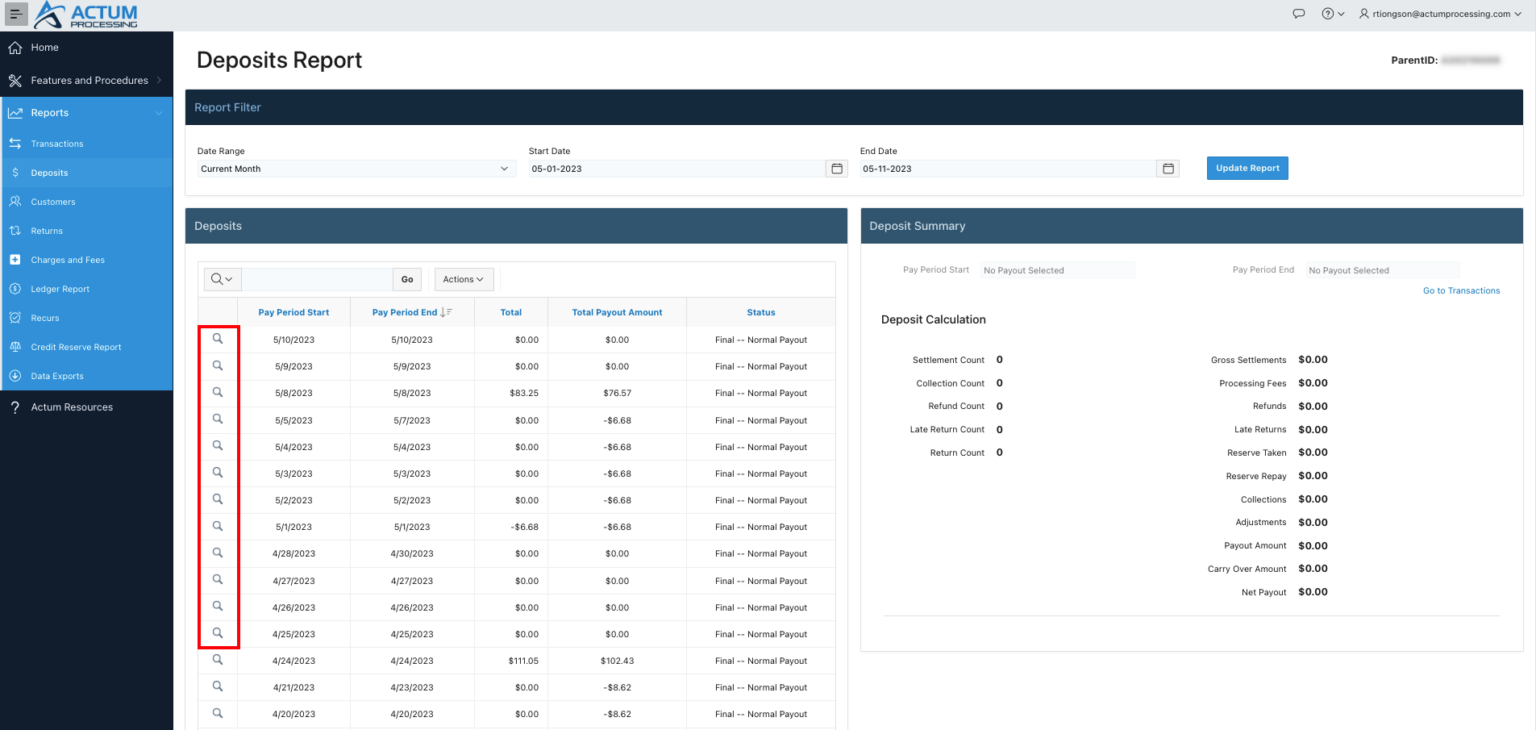Viewport: 1536px width, 730px height.
Task: Open the account dropdown for rtiongson@actumprocessing.com
Action: [x=1439, y=13]
